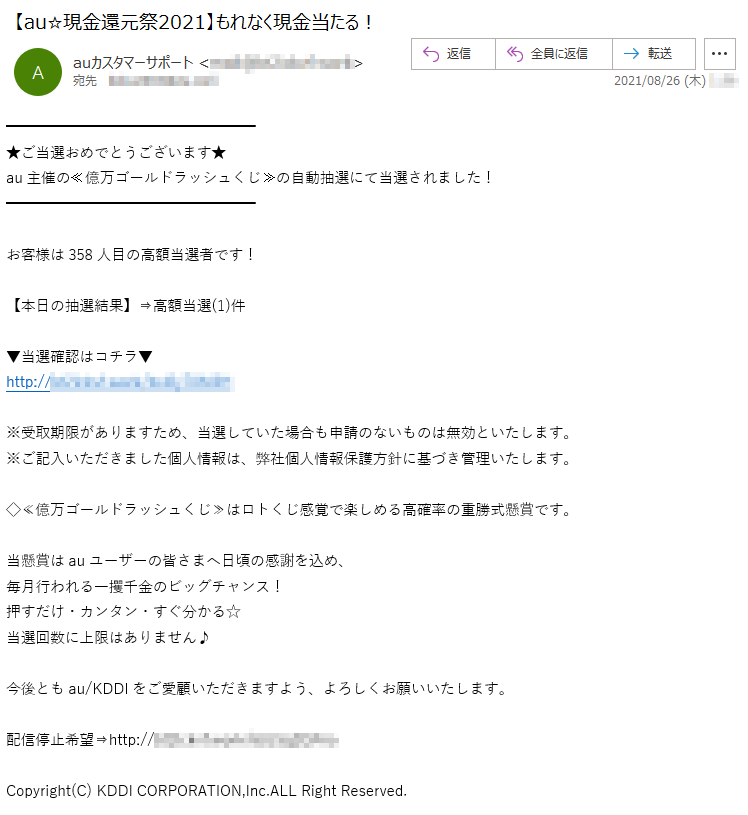The width and height of the screenshot is (748, 815).
Task: Open the blue http:// link under 当選確認はコチラ
Action: point(120,382)
